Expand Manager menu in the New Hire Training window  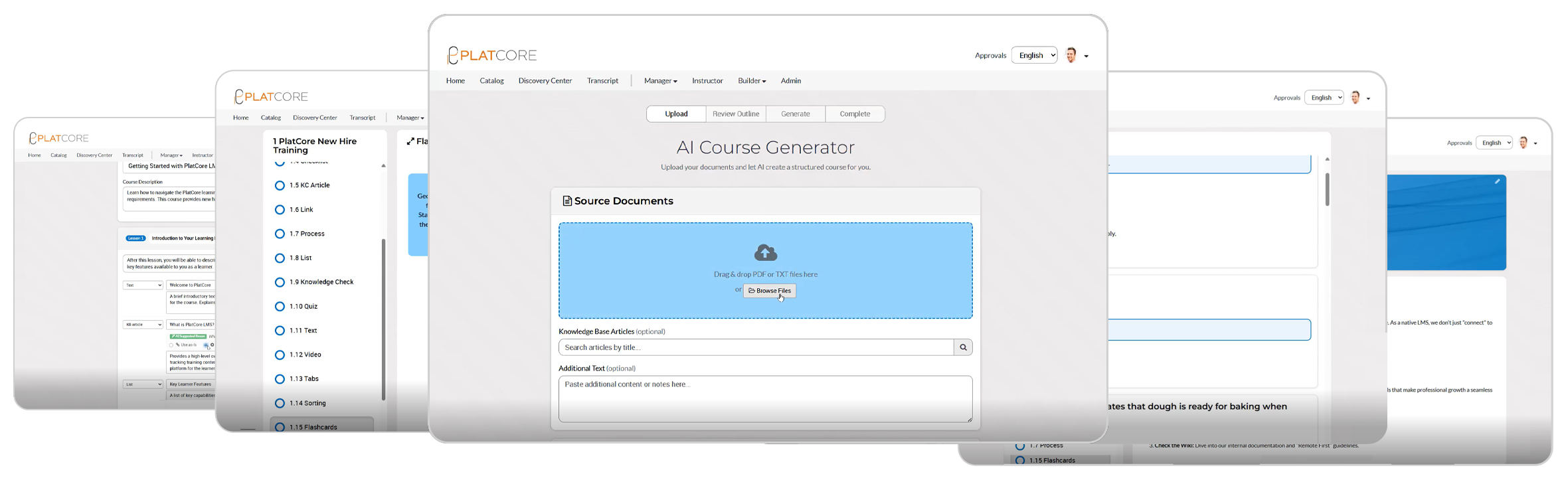coord(410,118)
